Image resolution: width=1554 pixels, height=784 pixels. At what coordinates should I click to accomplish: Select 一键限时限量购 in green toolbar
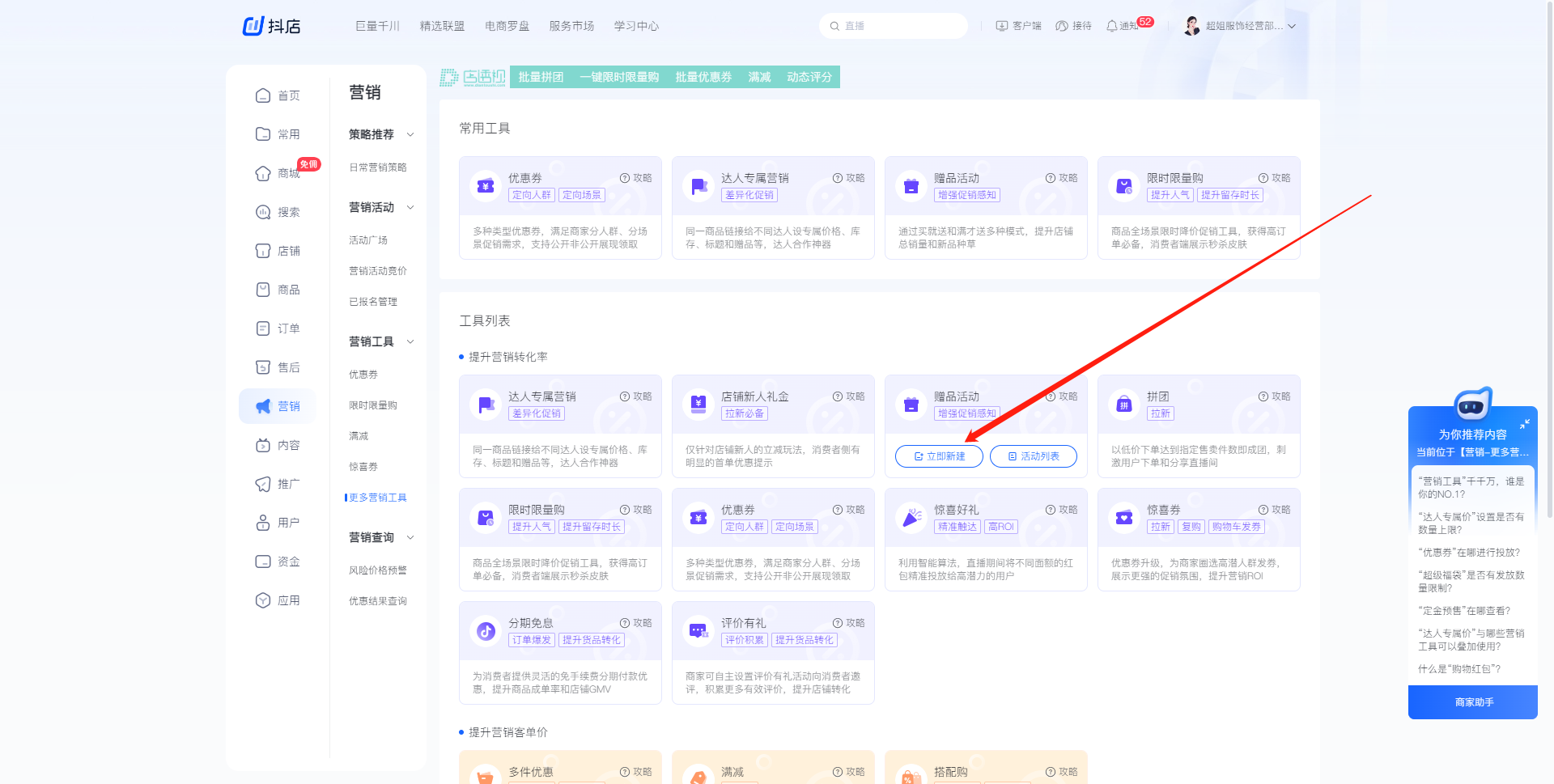pyautogui.click(x=619, y=77)
